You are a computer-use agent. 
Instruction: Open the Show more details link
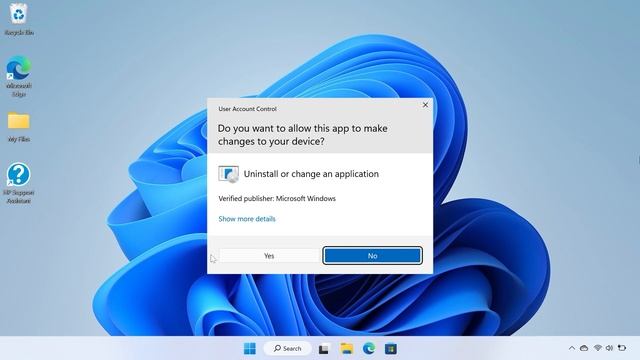pos(247,219)
